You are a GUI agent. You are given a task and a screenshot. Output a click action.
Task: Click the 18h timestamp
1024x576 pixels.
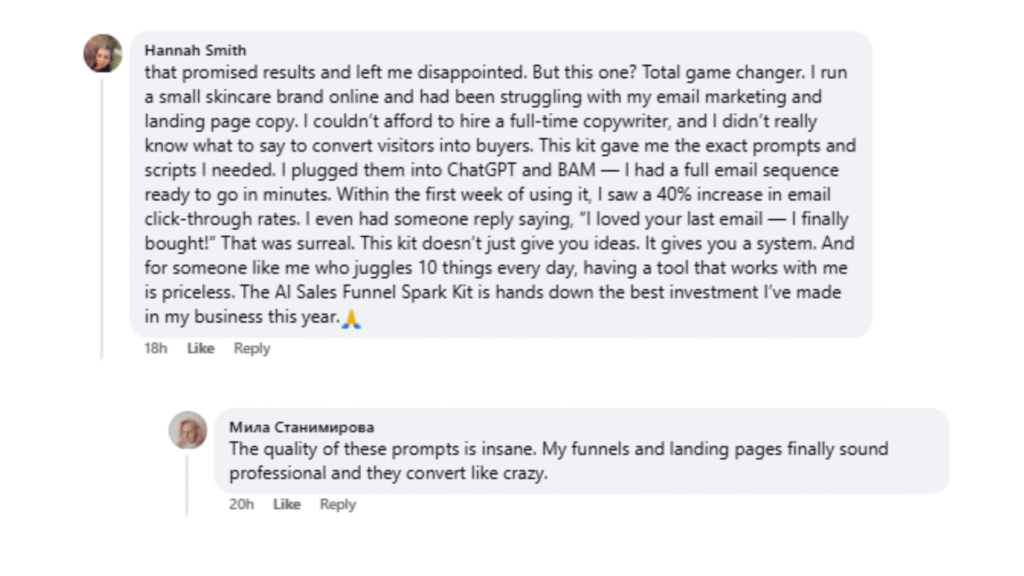pyautogui.click(x=155, y=348)
